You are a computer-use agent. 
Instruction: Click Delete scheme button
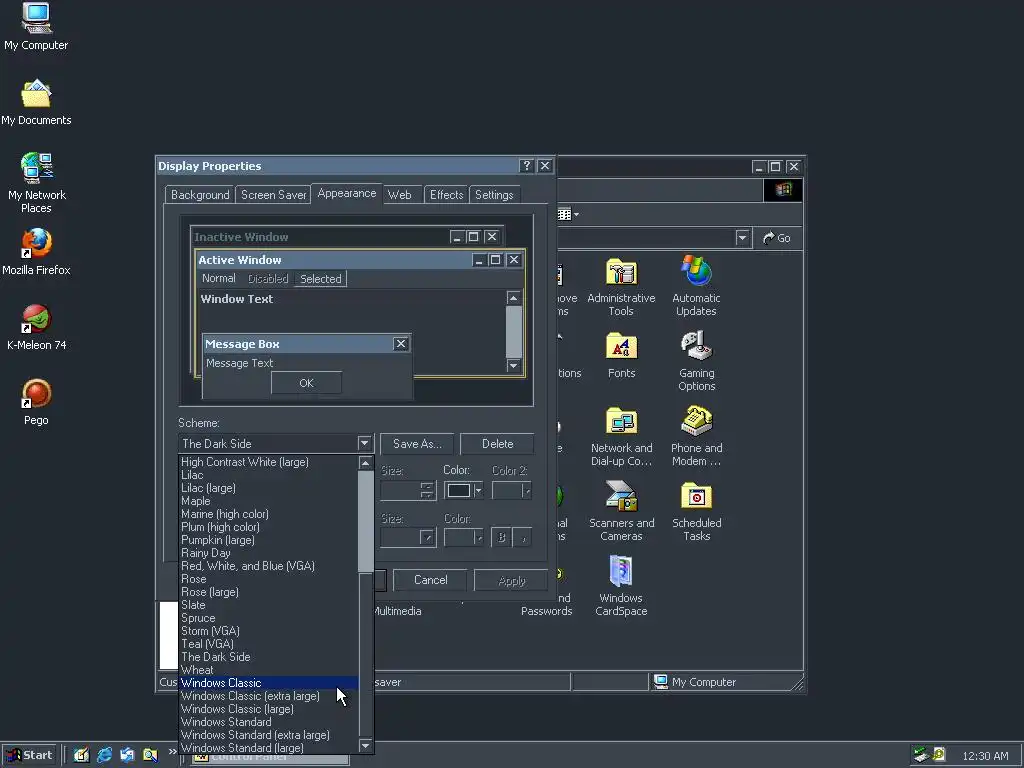pyautogui.click(x=498, y=444)
